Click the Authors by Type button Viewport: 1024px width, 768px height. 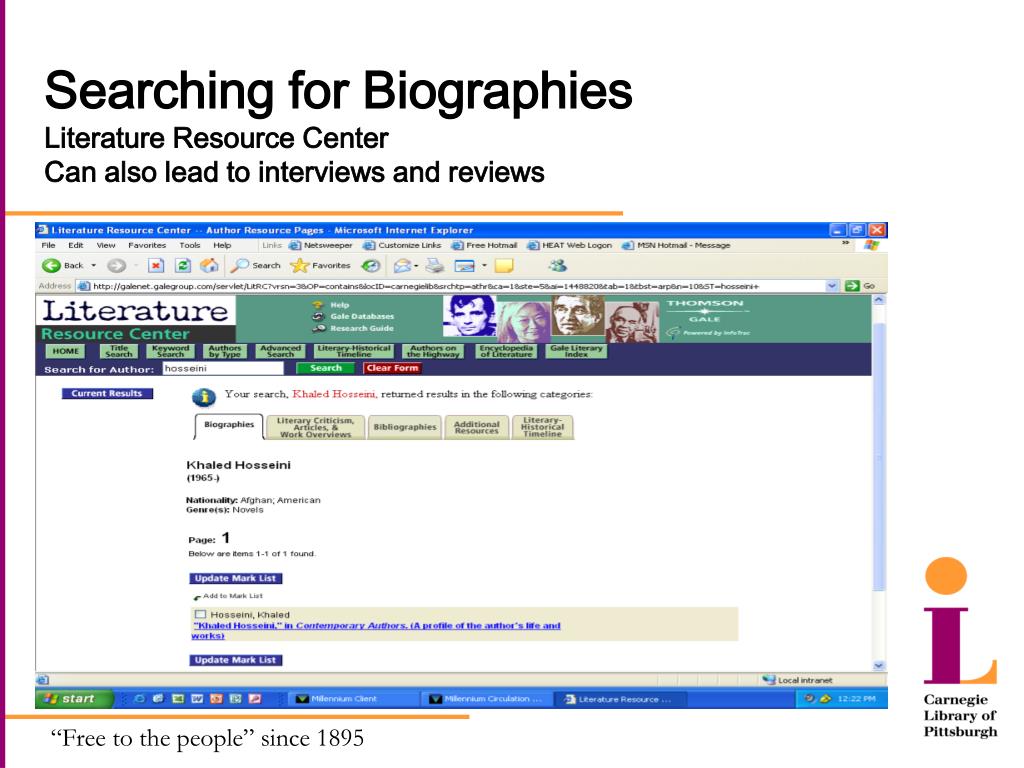225,351
